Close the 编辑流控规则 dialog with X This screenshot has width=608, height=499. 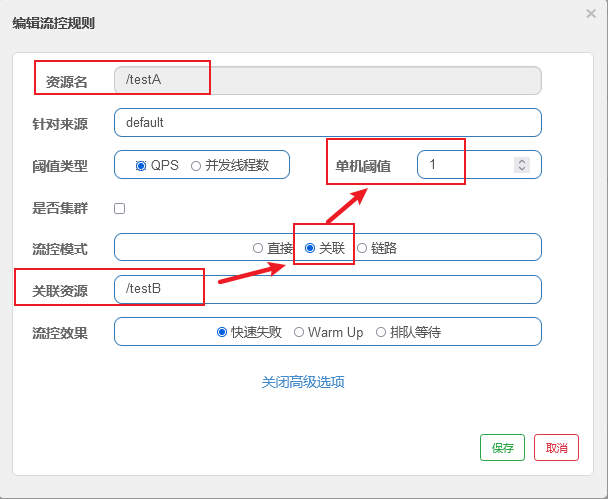pyautogui.click(x=591, y=13)
